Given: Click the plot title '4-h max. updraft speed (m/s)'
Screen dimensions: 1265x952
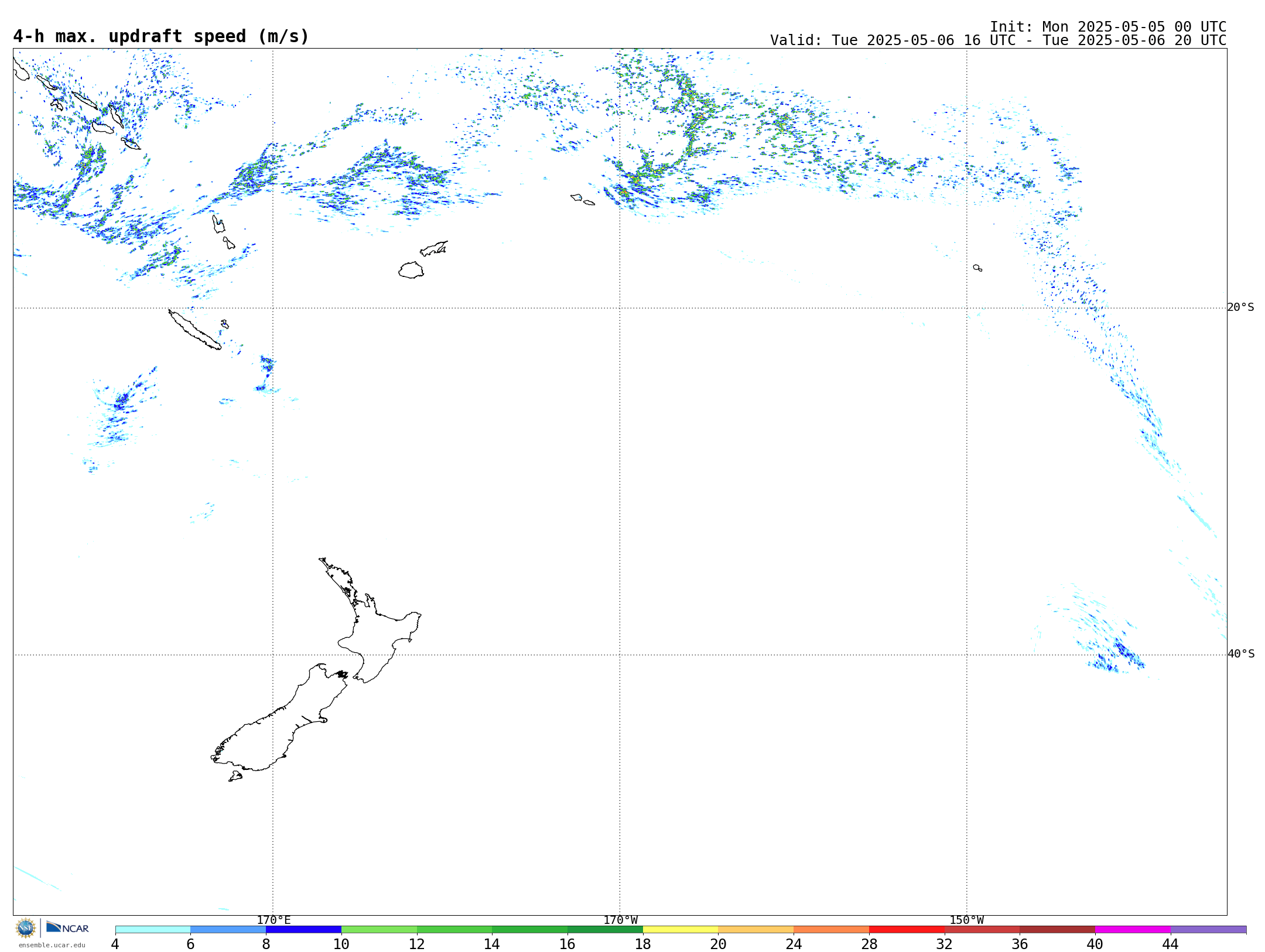Looking at the screenshot, I should 161,36.
